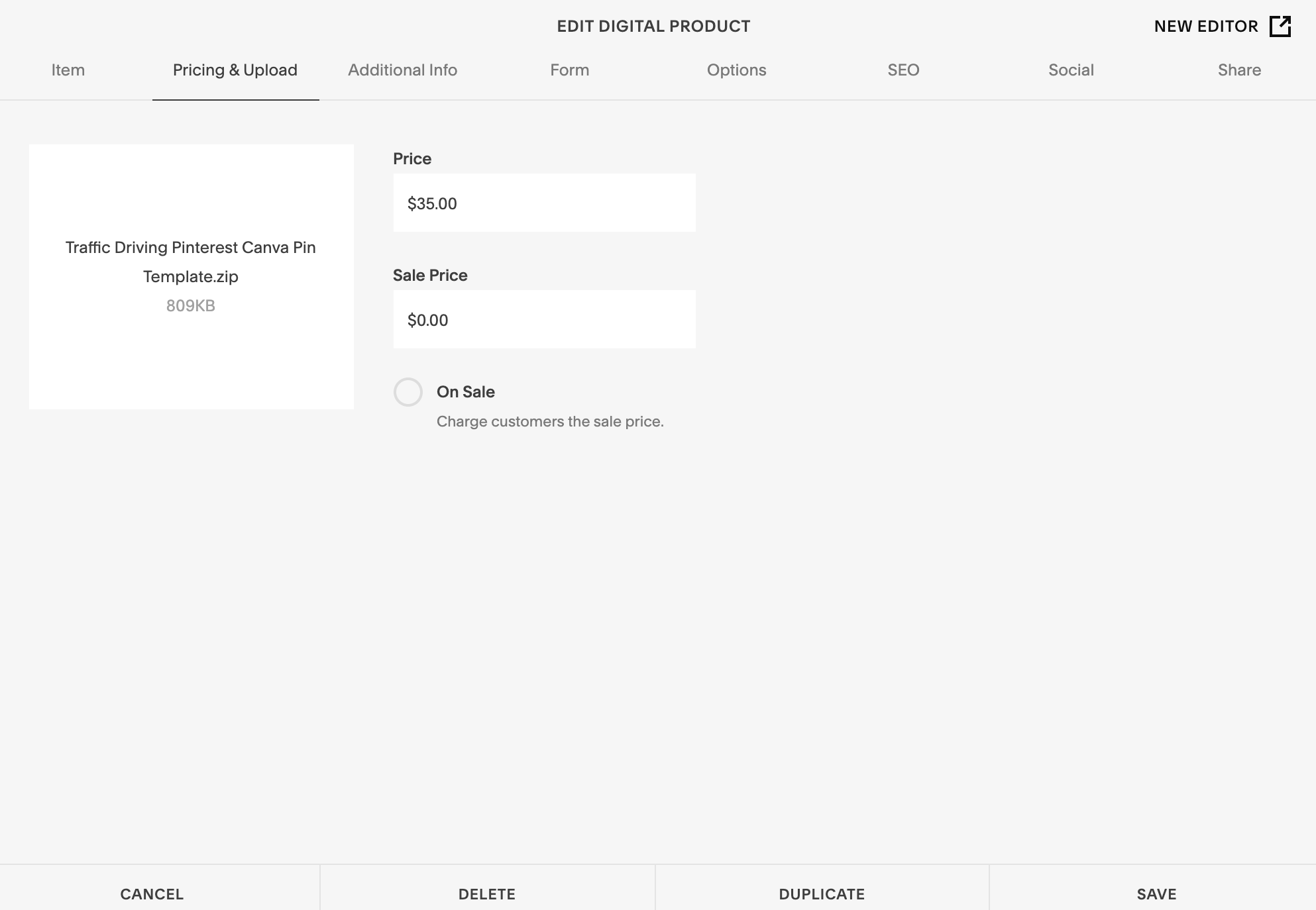Click the Price label

point(412,159)
